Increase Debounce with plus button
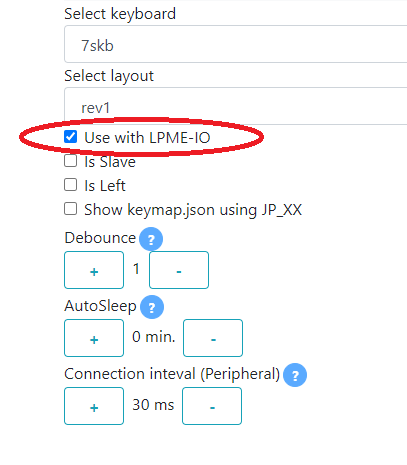407x465 pixels. tap(94, 270)
